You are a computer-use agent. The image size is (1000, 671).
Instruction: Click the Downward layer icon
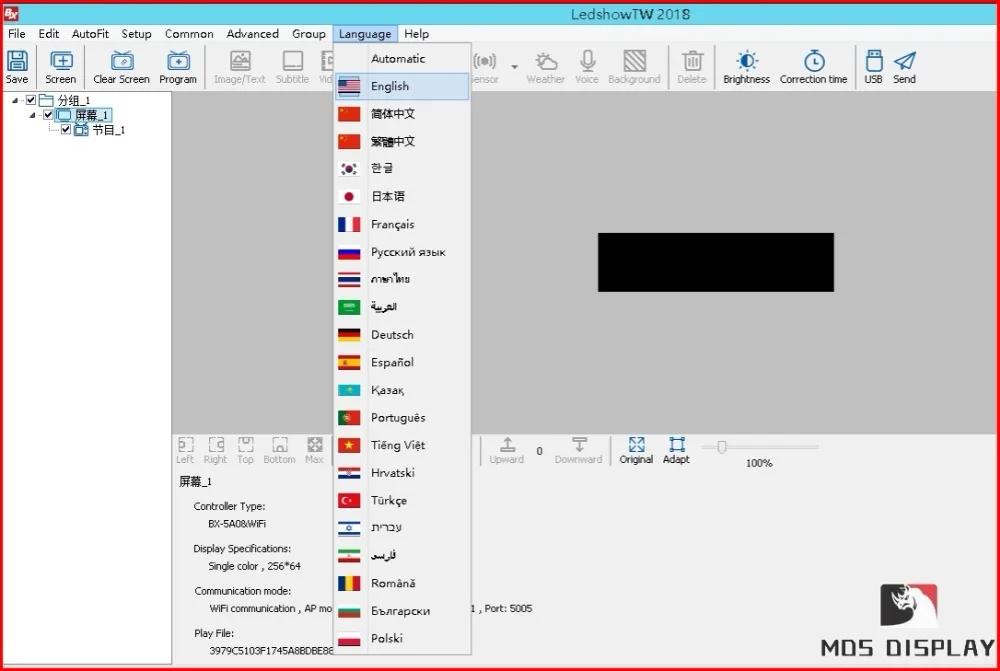pos(578,450)
